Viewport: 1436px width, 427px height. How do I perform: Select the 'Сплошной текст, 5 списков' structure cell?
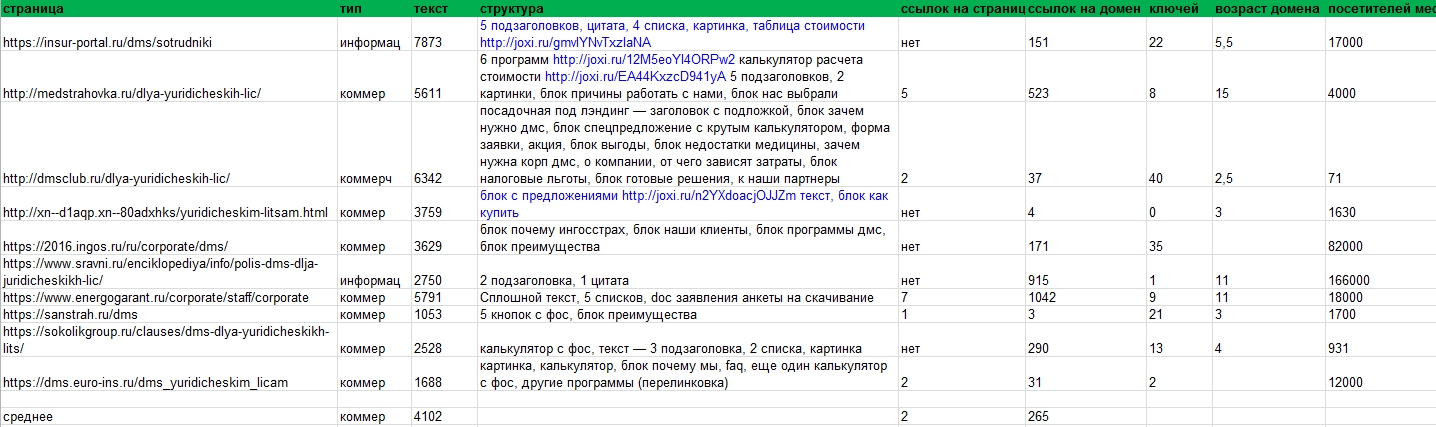pos(688,297)
